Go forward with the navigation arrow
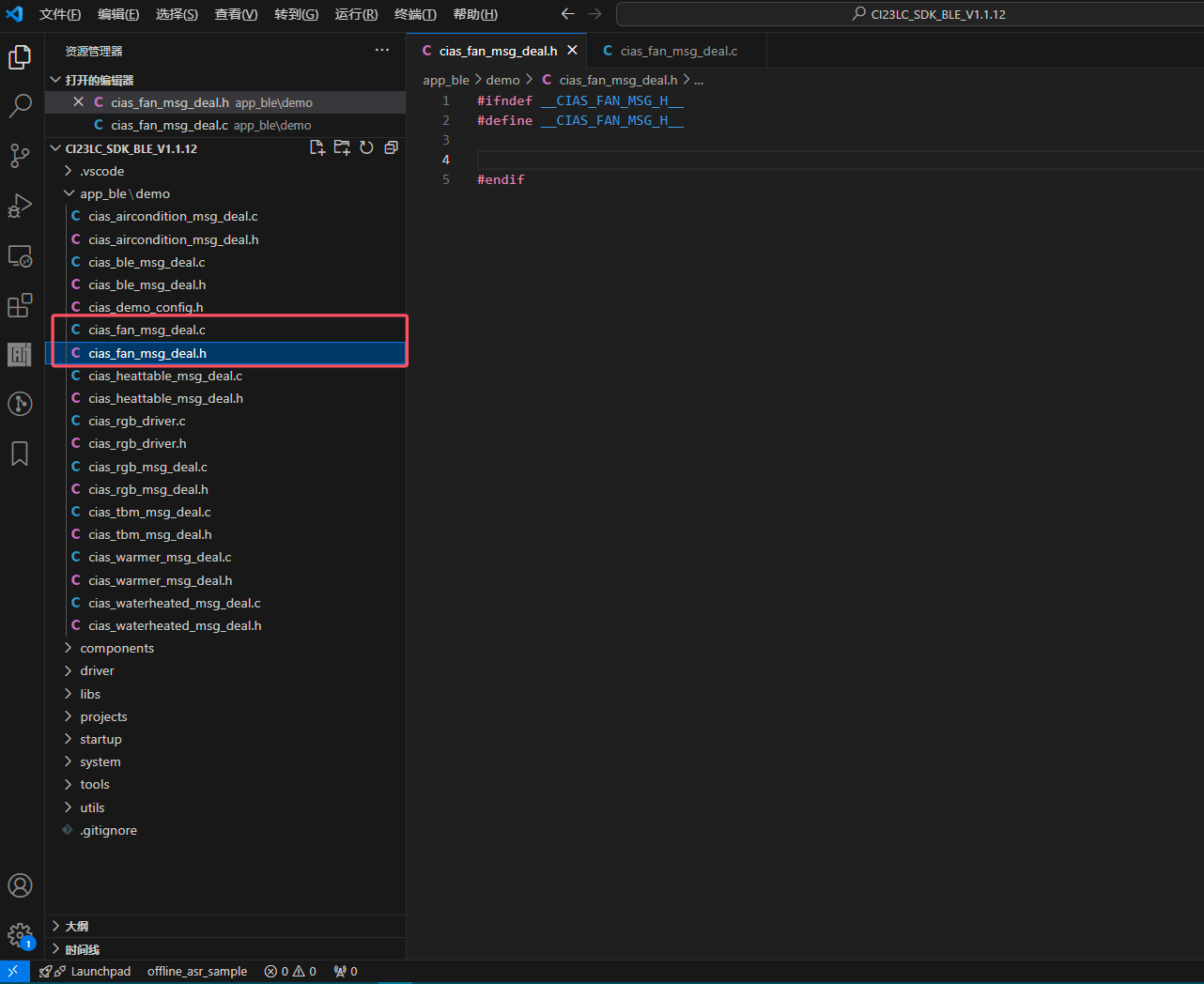Screen dimensions: 1204x984 [x=594, y=14]
